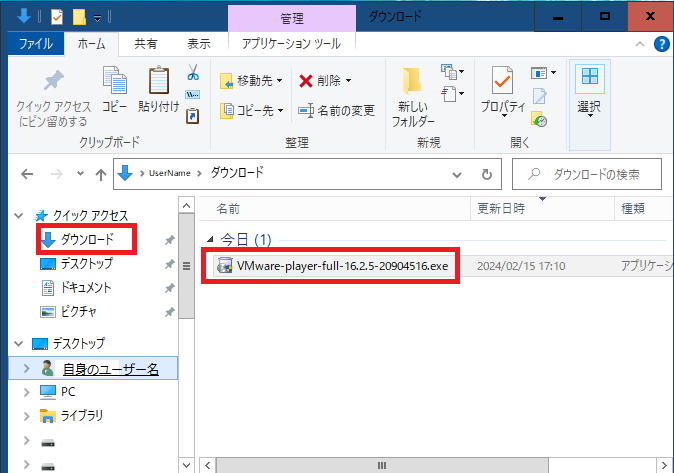Minimize the ribbon with the chevron
Screen dimensions: 674x473
[640, 44]
